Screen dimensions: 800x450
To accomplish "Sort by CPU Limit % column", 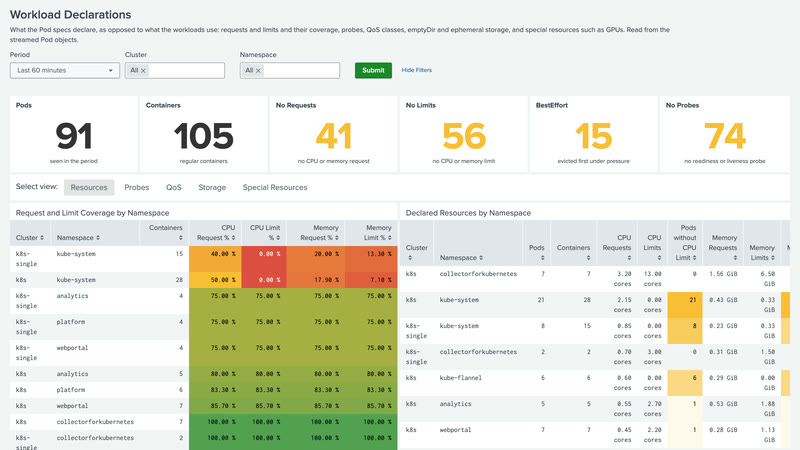I will tap(264, 233).
